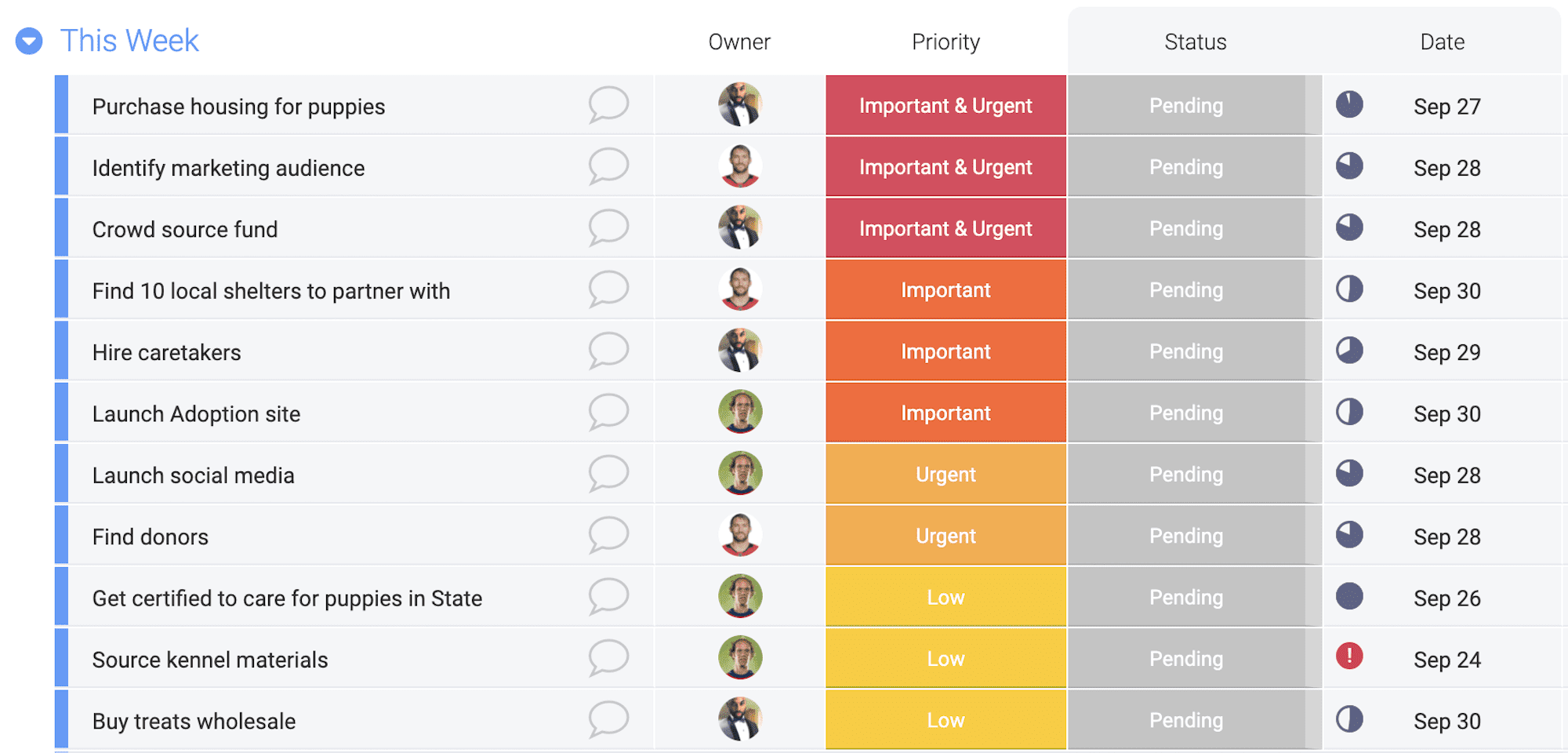This screenshot has height=753, width=1568.
Task: Open comment bubble for Launch Adoption site
Action: click(x=608, y=412)
